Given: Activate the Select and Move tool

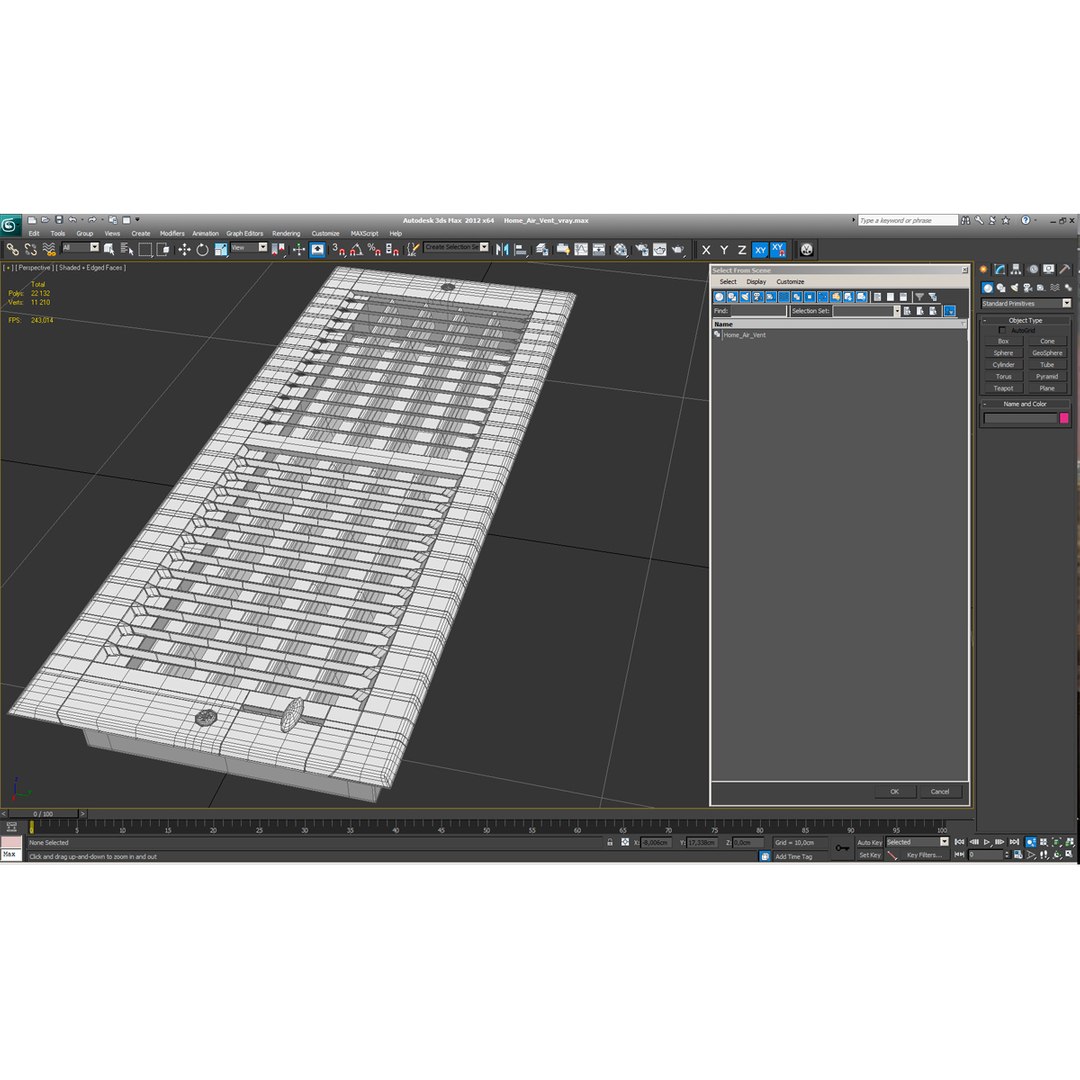Looking at the screenshot, I should tap(184, 249).
